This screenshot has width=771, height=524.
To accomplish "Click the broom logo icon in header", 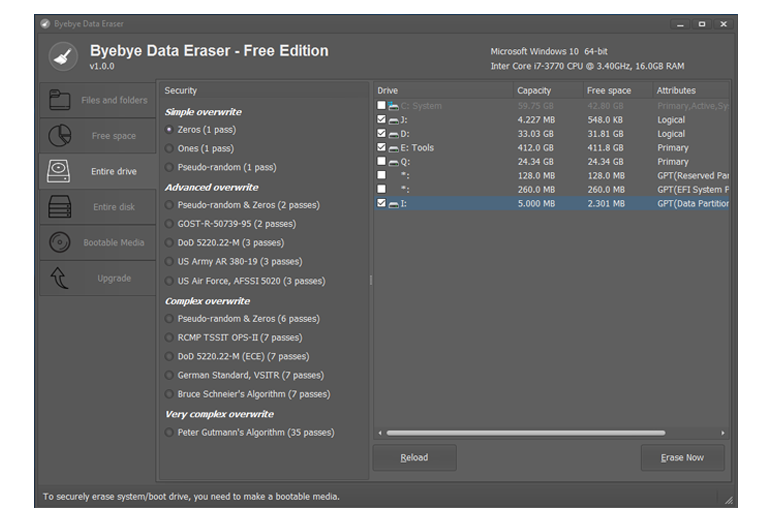I will point(63,57).
